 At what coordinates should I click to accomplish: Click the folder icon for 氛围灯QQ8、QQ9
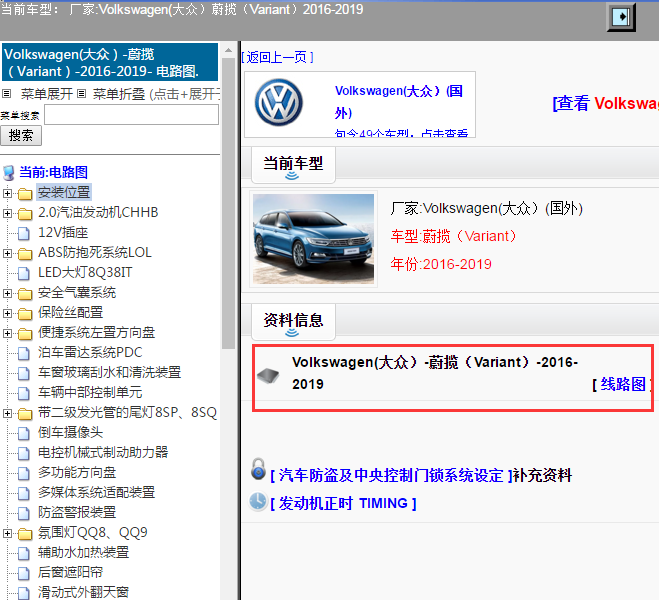point(25,534)
